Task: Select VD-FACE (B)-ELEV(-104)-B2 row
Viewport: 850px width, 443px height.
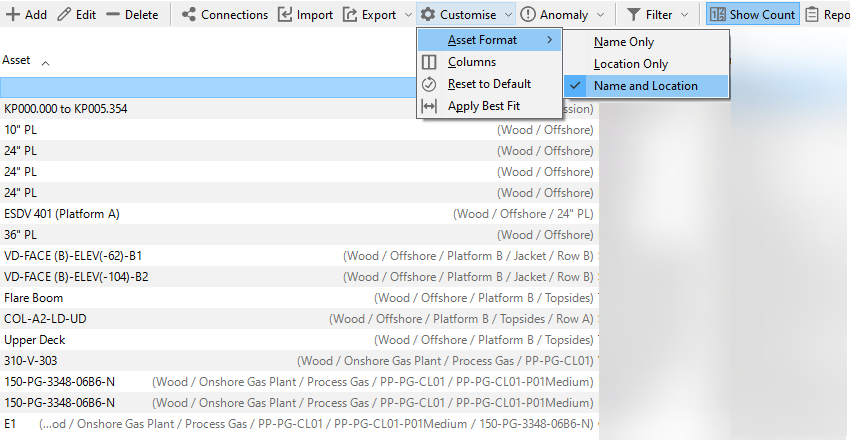Action: [x=299, y=277]
